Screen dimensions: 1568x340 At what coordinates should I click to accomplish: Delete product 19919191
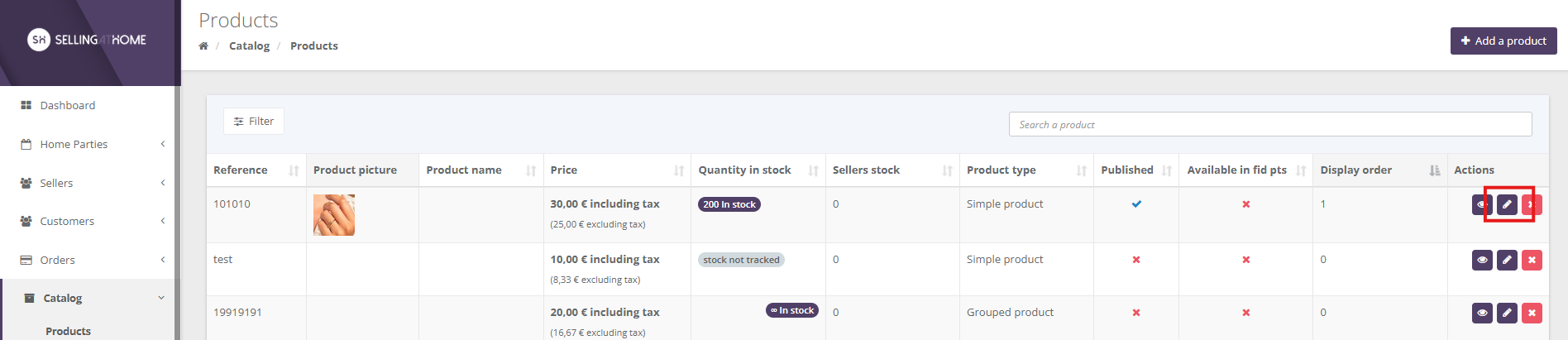point(1532,313)
